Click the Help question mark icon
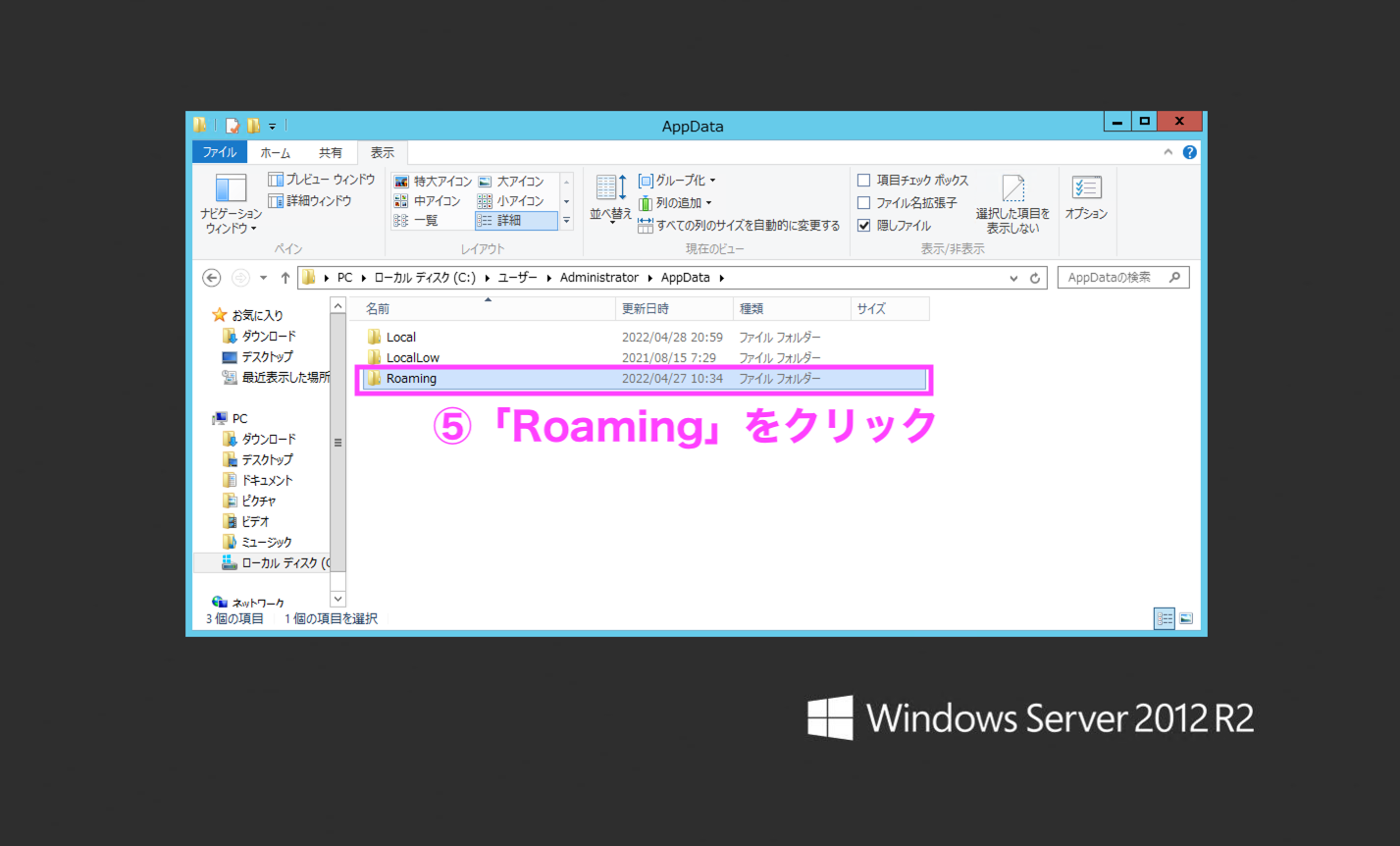Screen dimensions: 1400x846 pos(1189,152)
